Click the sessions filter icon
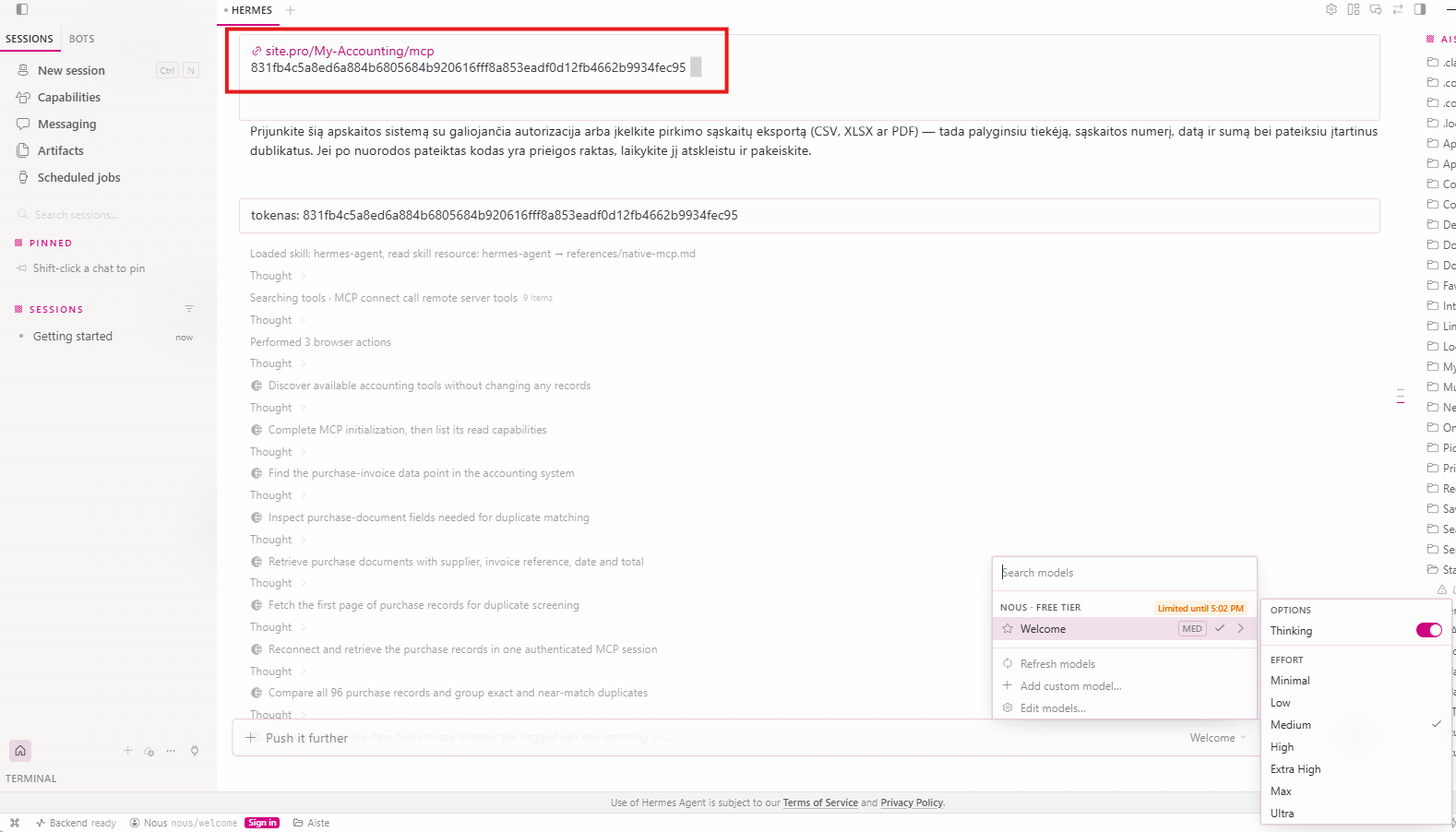Screen dimensions: 1456x832 click(189, 309)
